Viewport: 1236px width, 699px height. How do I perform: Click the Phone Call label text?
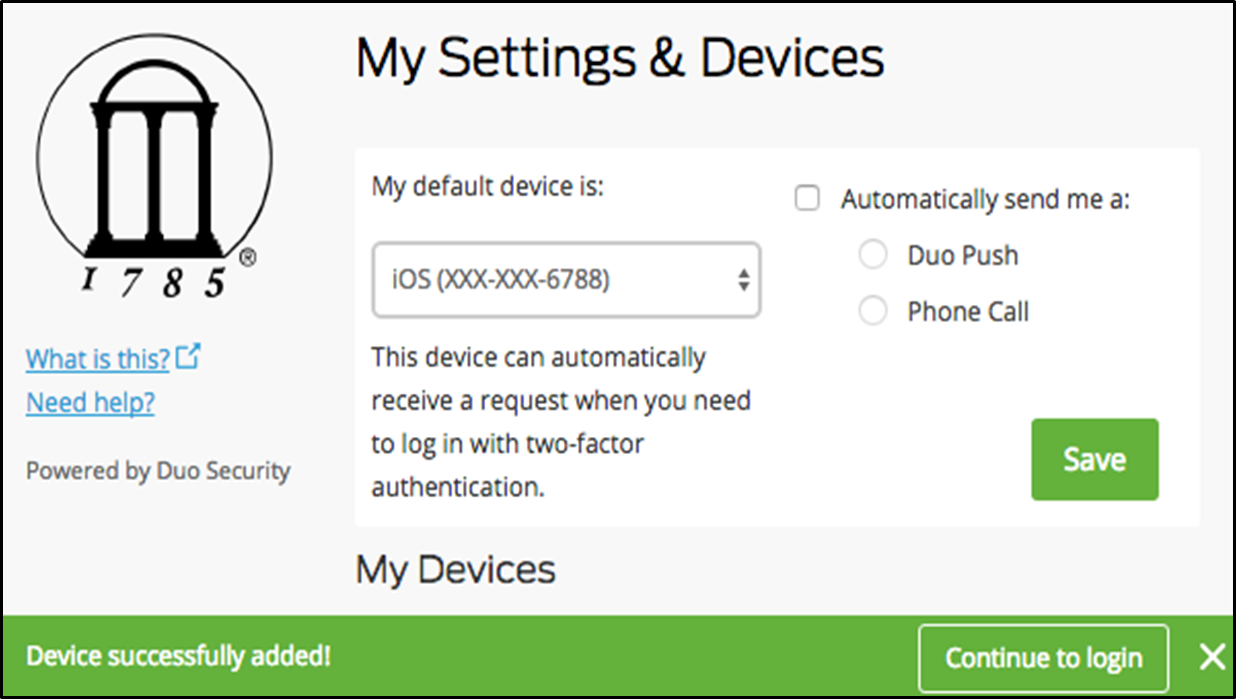tap(968, 312)
